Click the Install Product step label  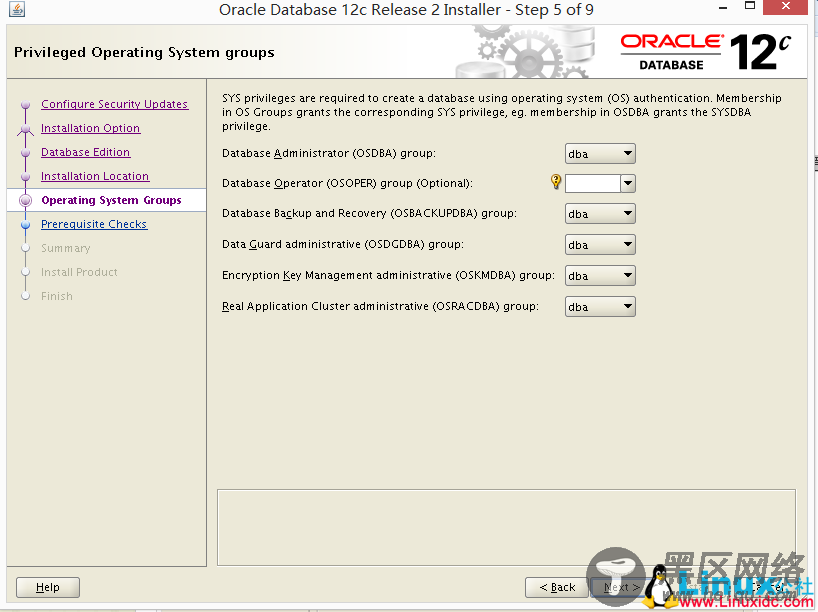pos(79,272)
